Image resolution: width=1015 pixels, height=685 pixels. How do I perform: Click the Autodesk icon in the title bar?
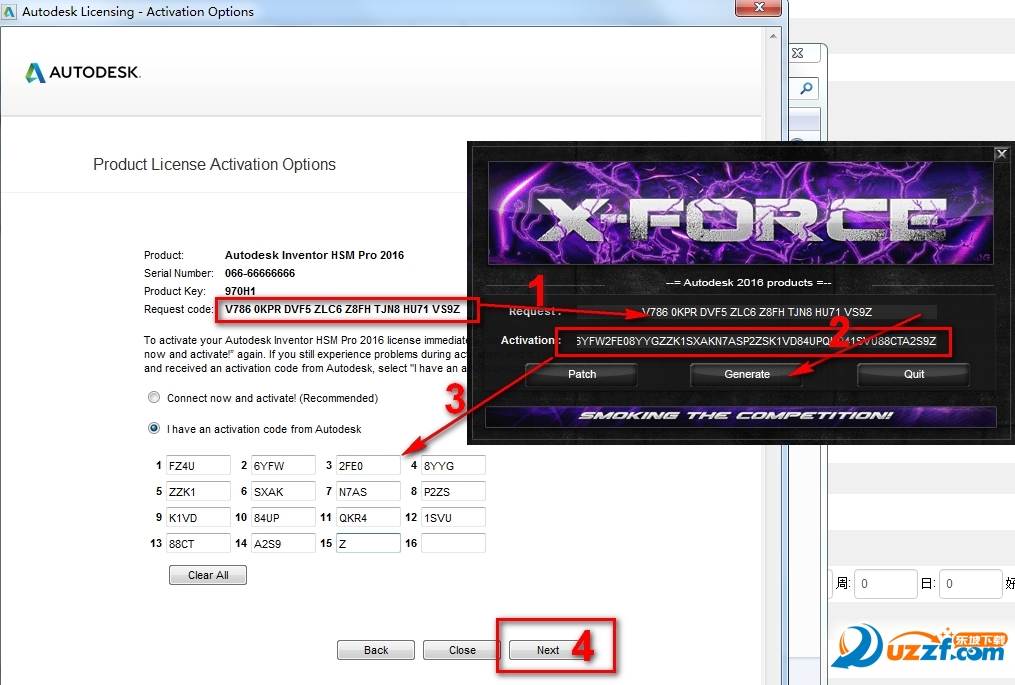click(9, 11)
